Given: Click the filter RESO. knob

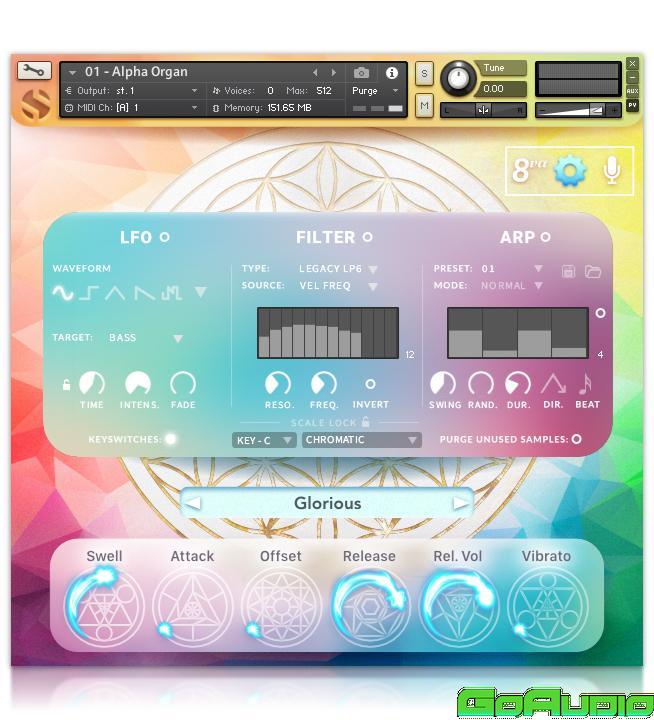Looking at the screenshot, I should pyautogui.click(x=278, y=383).
